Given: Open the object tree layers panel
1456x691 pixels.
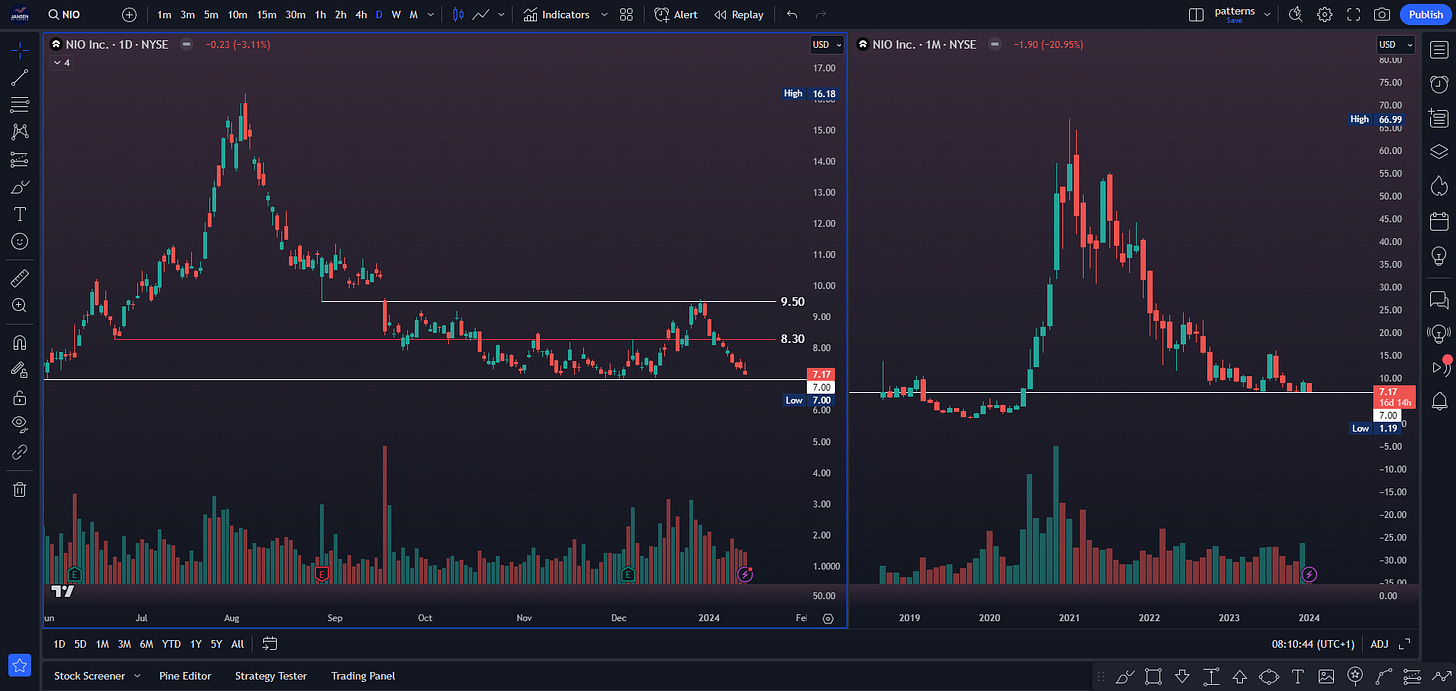Looking at the screenshot, I should click(1438, 152).
